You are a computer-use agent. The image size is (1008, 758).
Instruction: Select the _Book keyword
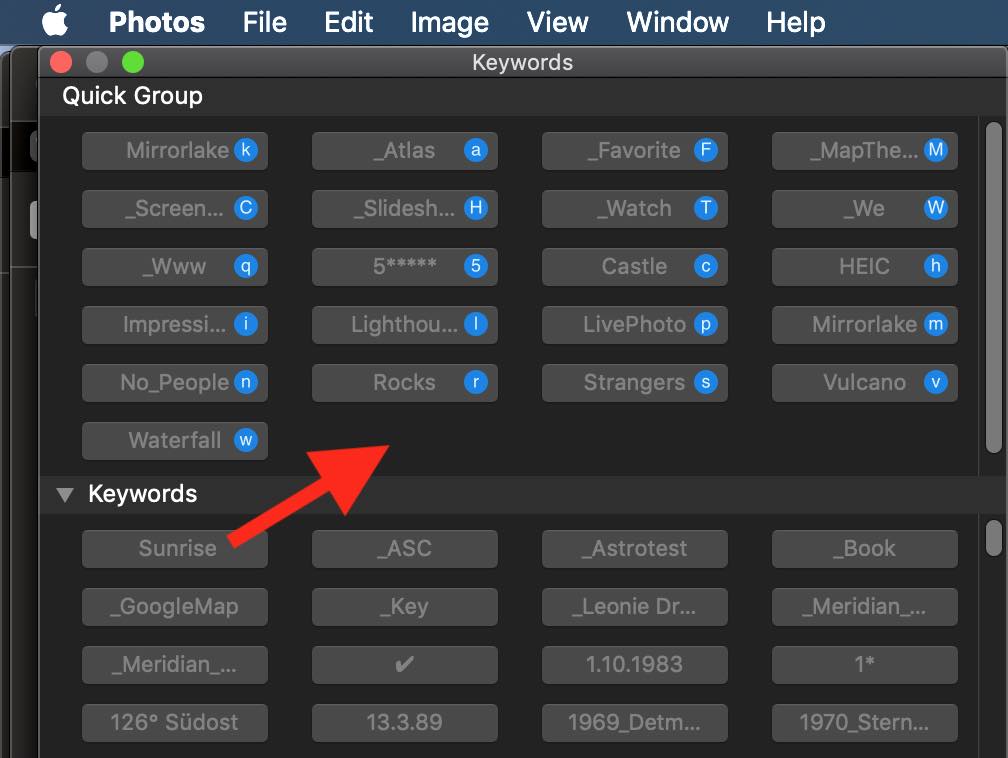pos(865,548)
